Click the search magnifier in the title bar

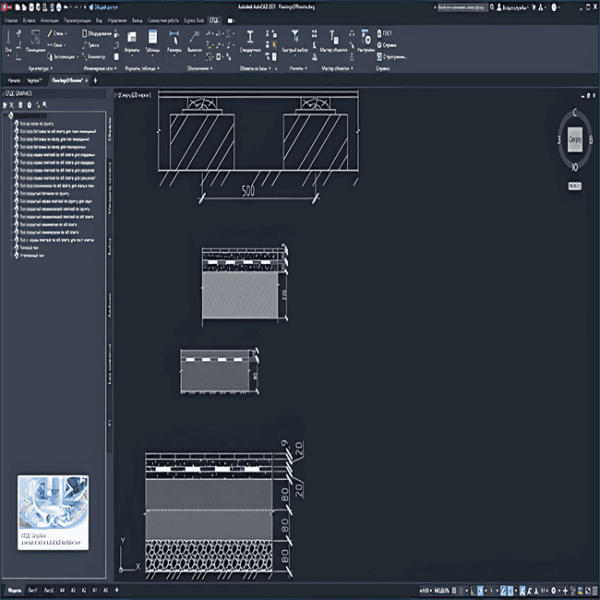[492, 7]
